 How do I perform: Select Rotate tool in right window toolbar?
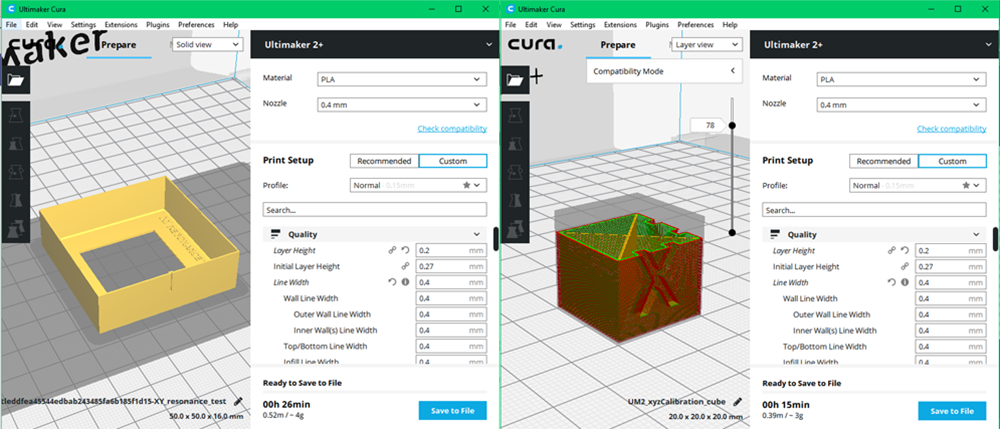[515, 173]
